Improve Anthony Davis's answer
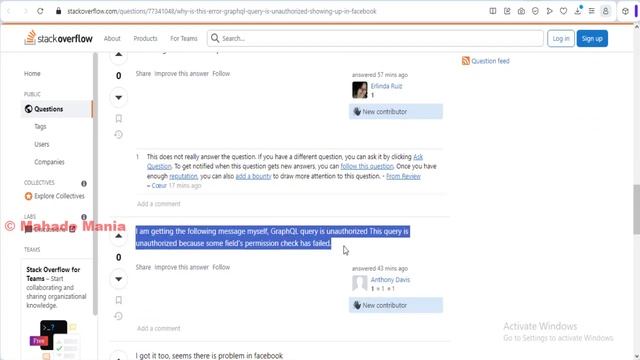Image resolution: width=640 pixels, height=360 pixels. 182,267
